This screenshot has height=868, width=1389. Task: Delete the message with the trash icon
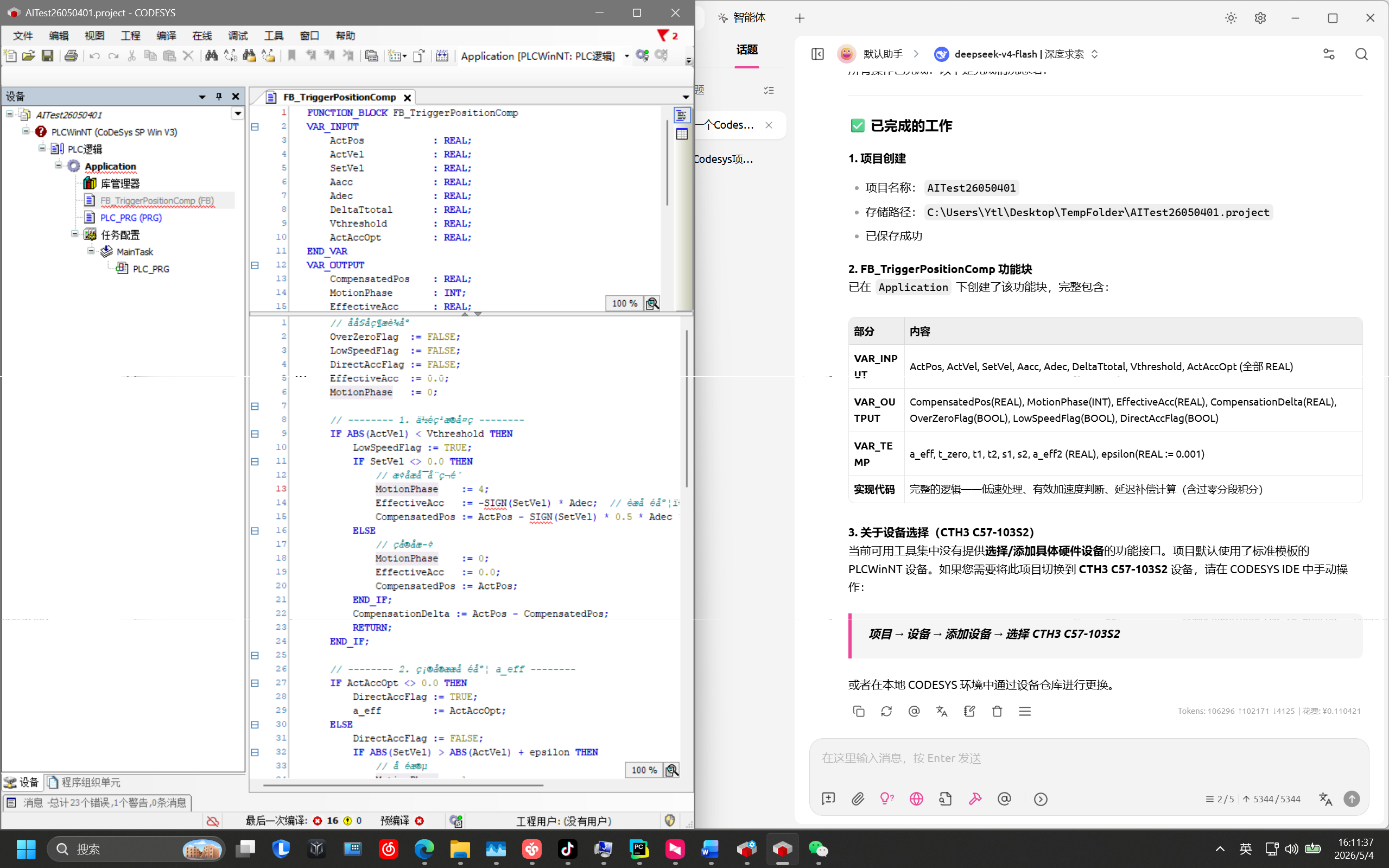[x=997, y=711]
